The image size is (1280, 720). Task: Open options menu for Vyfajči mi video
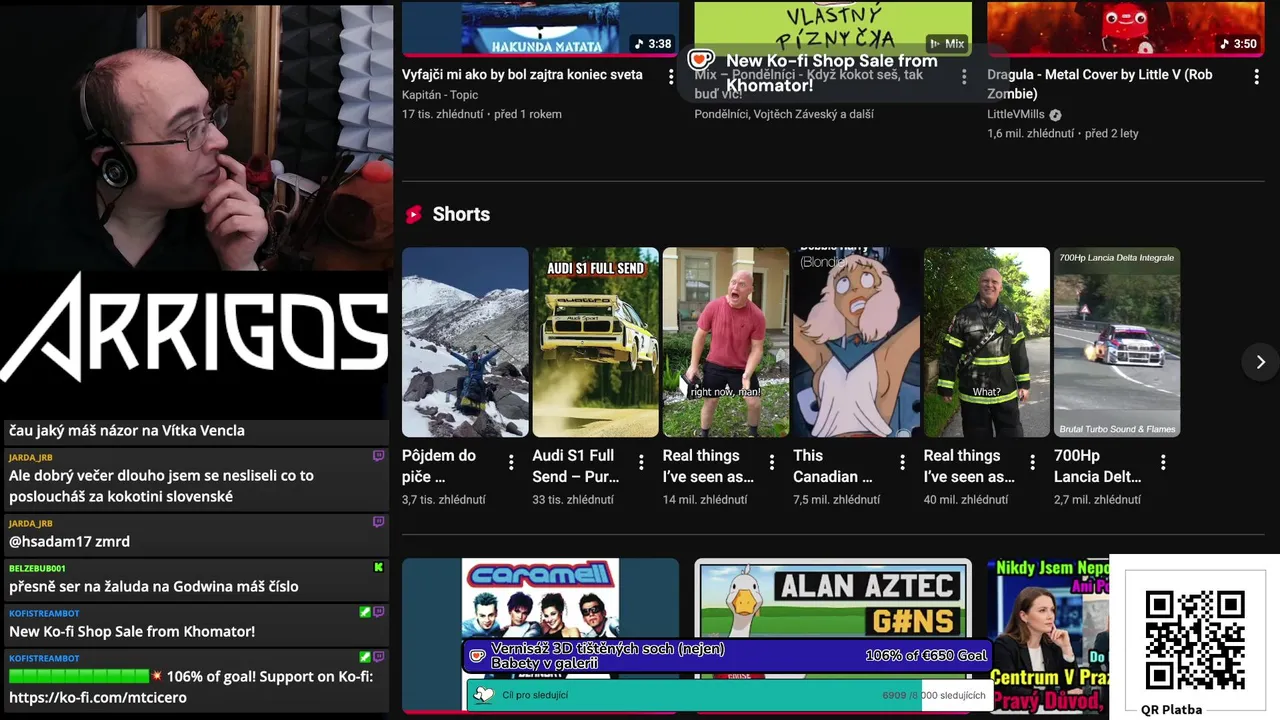(671, 76)
